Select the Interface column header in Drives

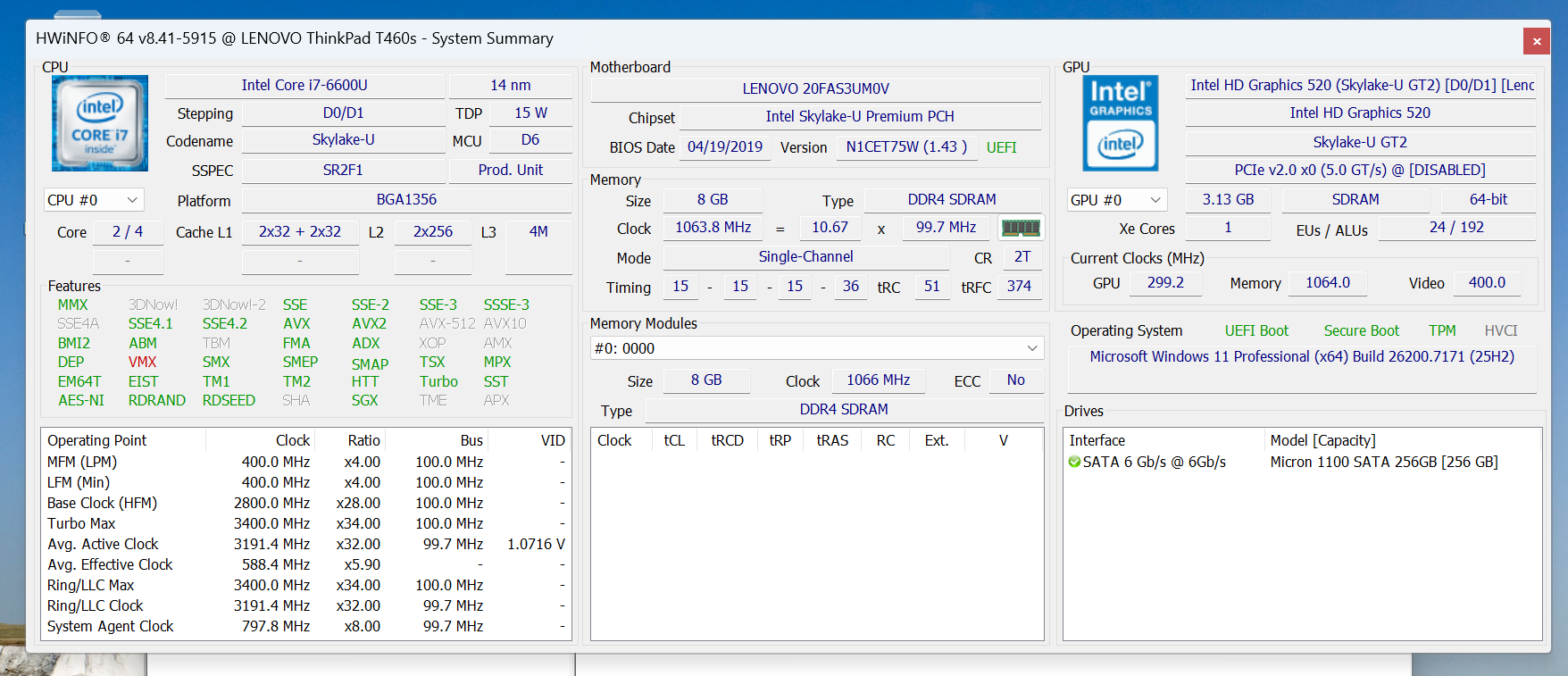pos(1163,440)
